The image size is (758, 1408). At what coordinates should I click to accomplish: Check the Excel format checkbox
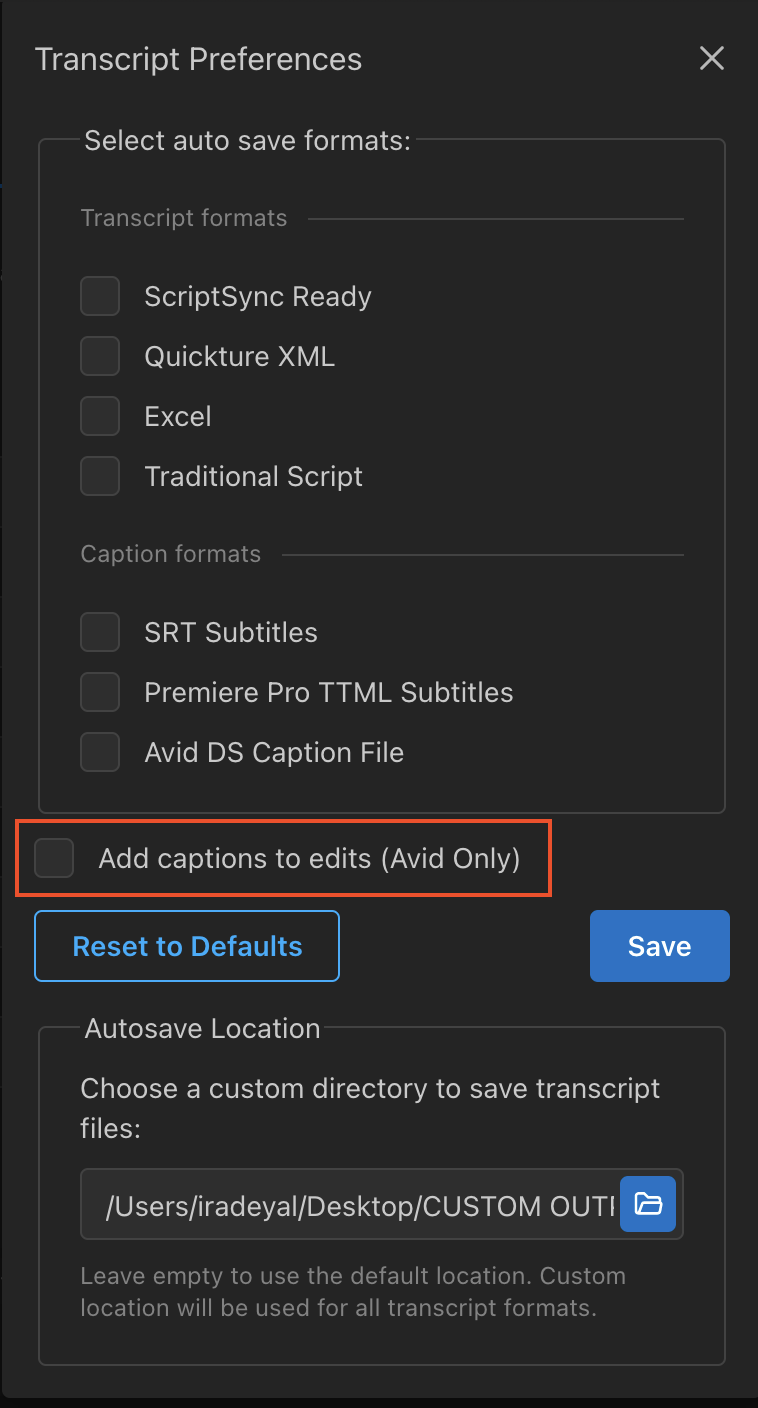(100, 416)
